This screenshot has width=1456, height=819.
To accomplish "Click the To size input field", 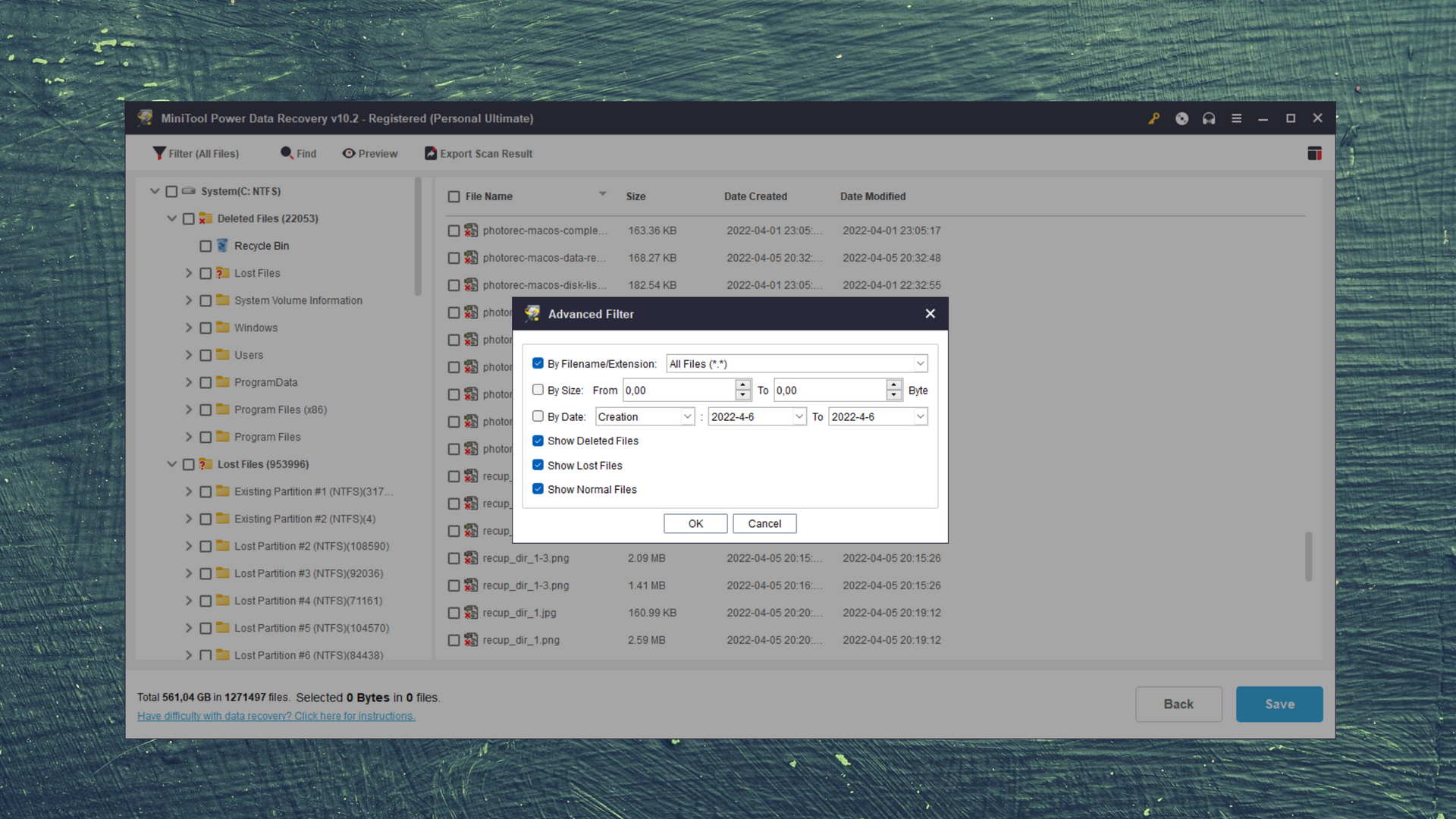I will coord(830,390).
